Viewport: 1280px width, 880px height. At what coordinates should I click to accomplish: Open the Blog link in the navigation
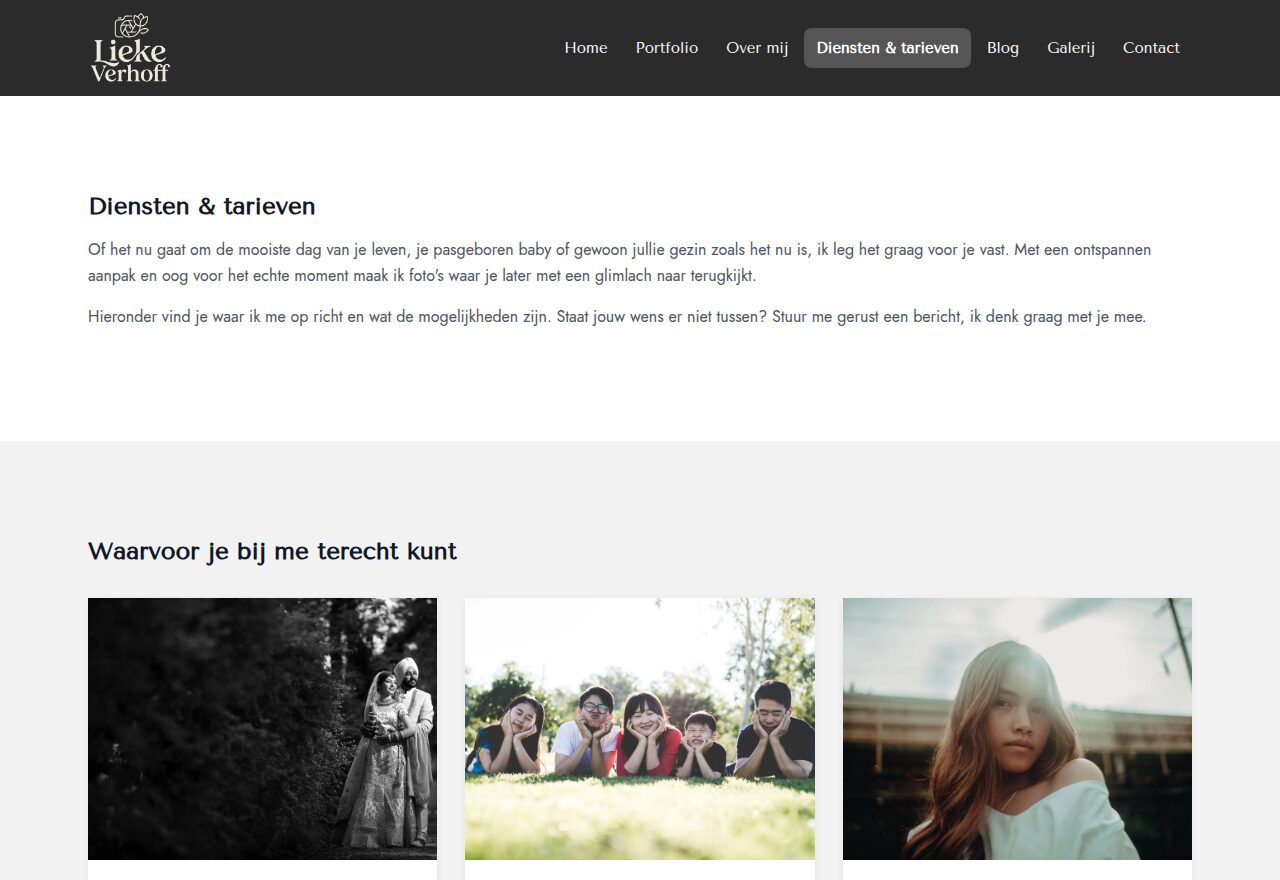pyautogui.click(x=1003, y=48)
